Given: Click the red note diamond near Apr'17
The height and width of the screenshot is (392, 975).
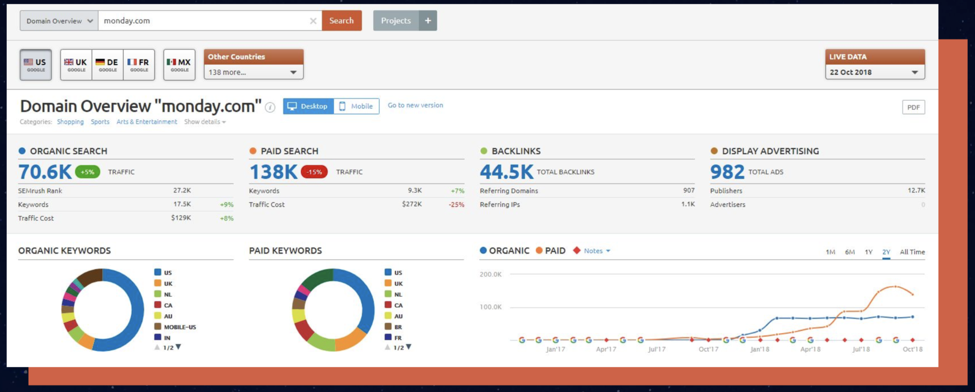Looking at the screenshot, I should coord(606,340).
